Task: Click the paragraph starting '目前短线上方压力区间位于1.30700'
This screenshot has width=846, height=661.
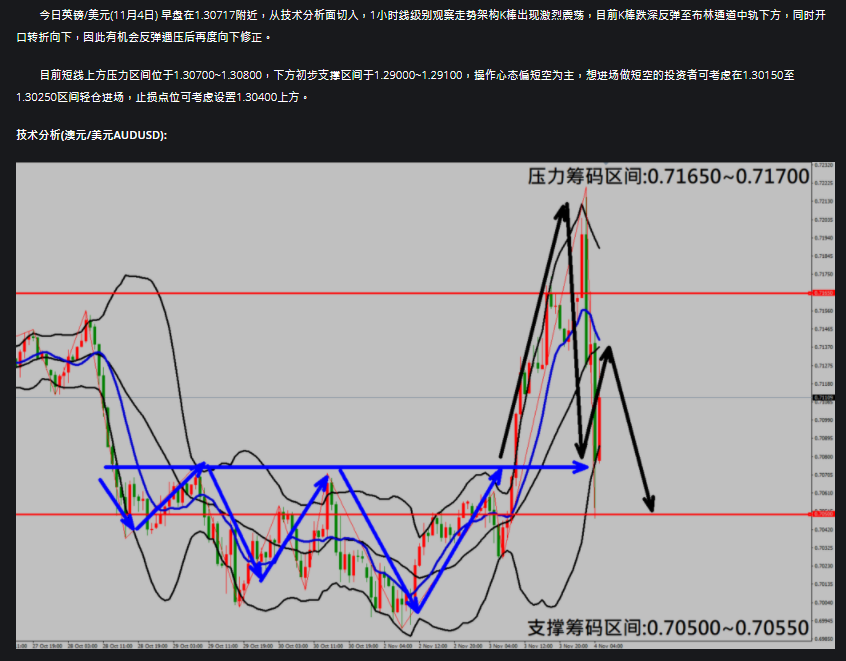Action: 405,86
